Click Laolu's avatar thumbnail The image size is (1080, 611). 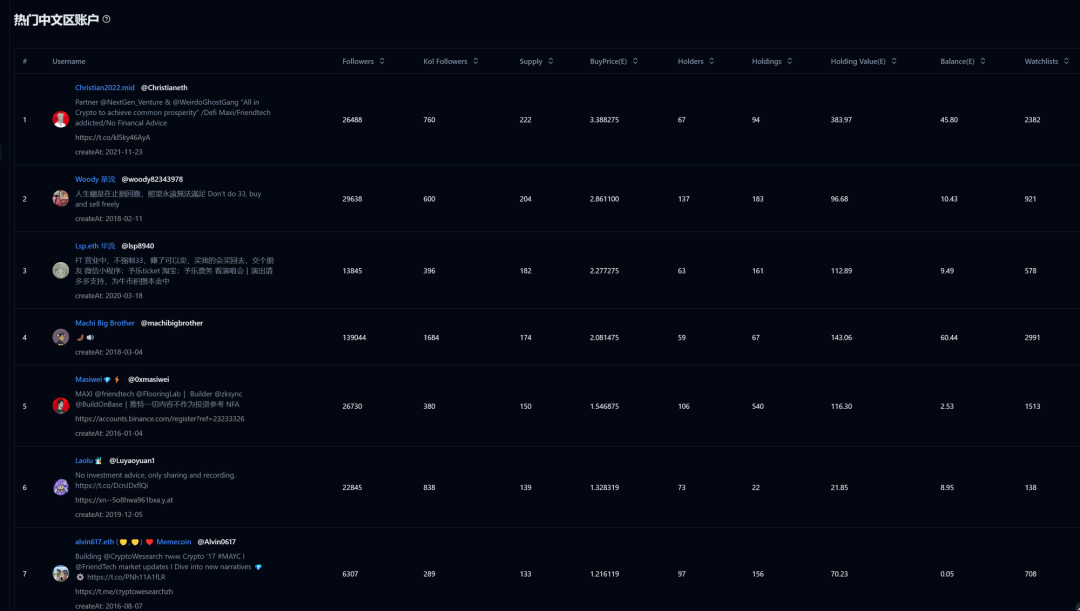coord(60,488)
